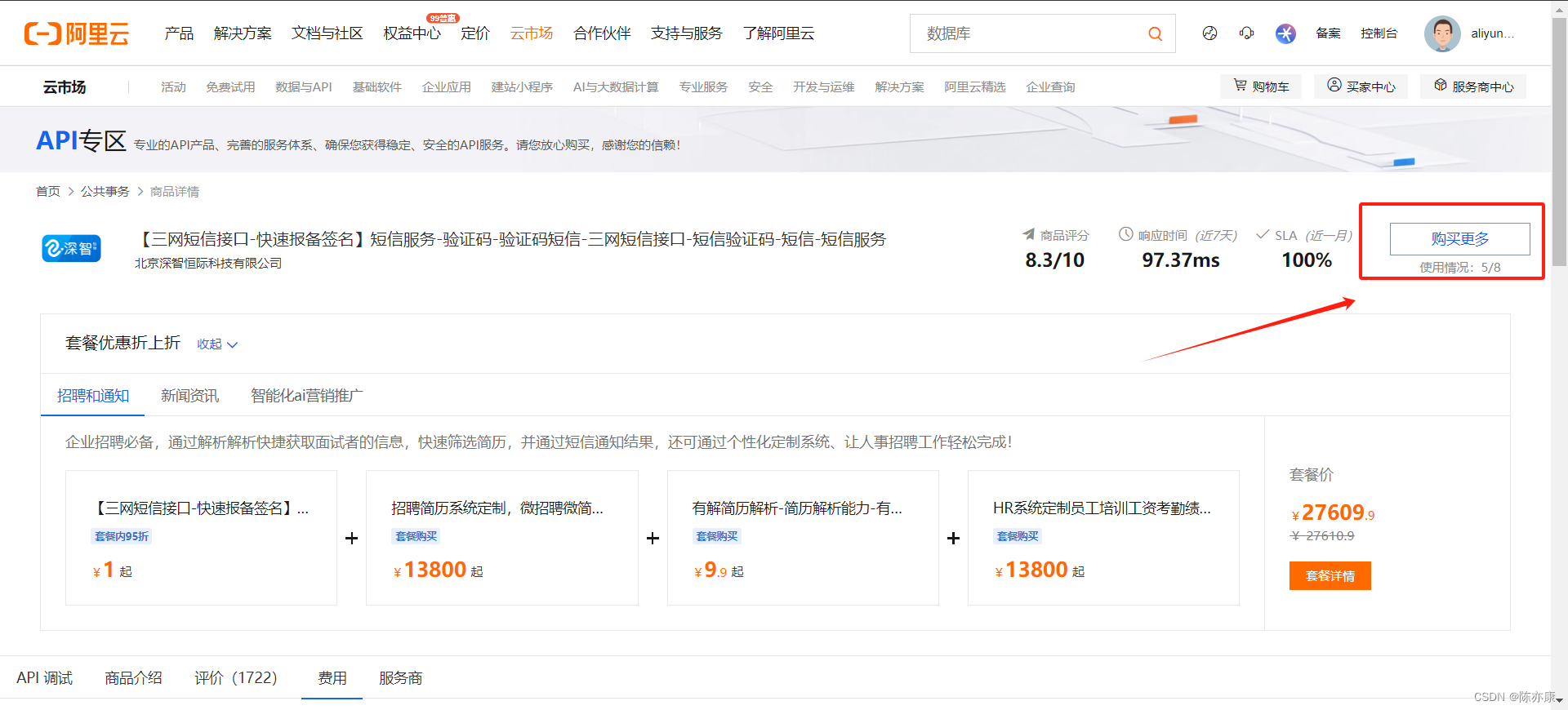
Task: Open the 定价 menu
Action: (x=475, y=33)
